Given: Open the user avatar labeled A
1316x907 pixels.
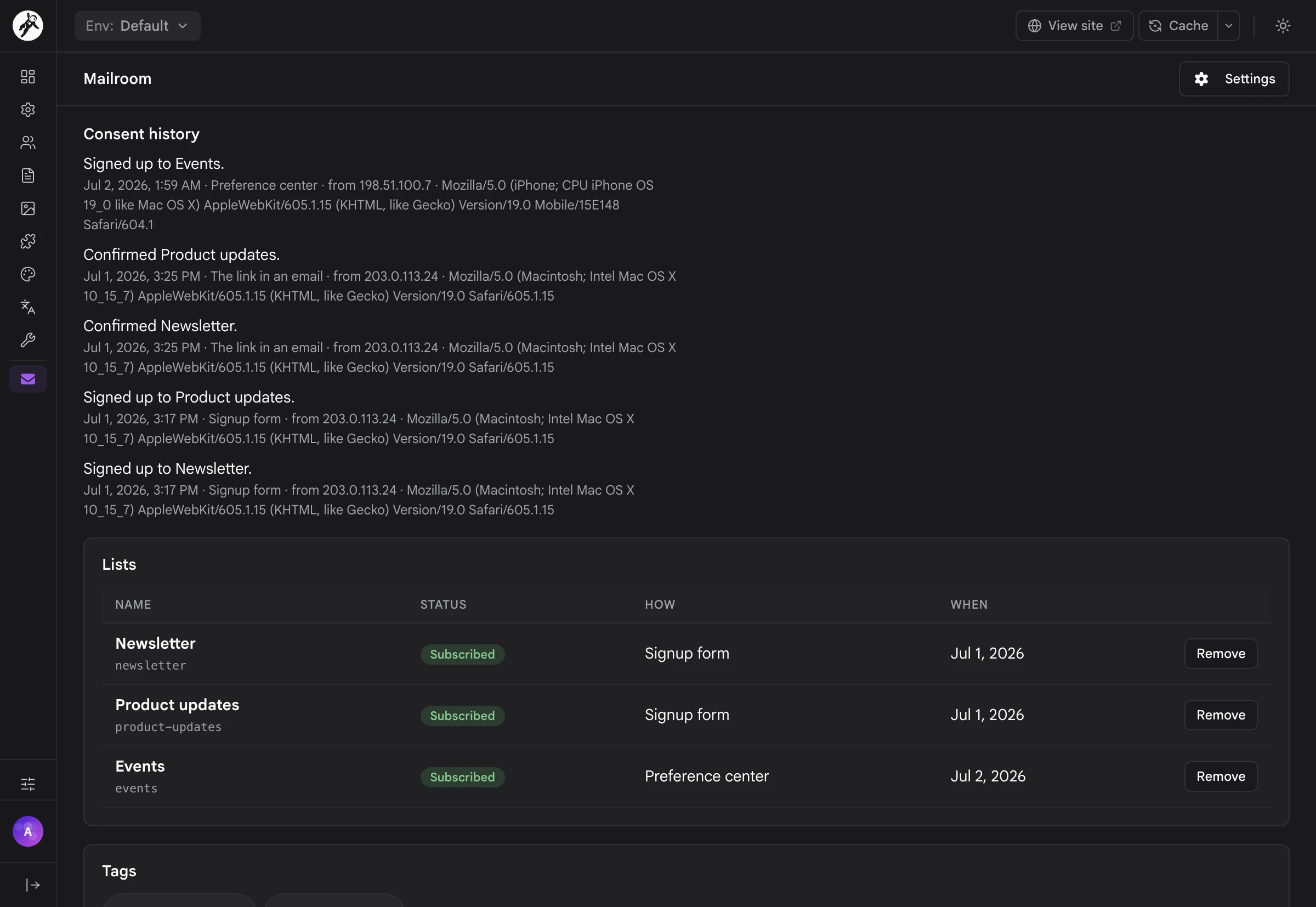Looking at the screenshot, I should pos(28,831).
